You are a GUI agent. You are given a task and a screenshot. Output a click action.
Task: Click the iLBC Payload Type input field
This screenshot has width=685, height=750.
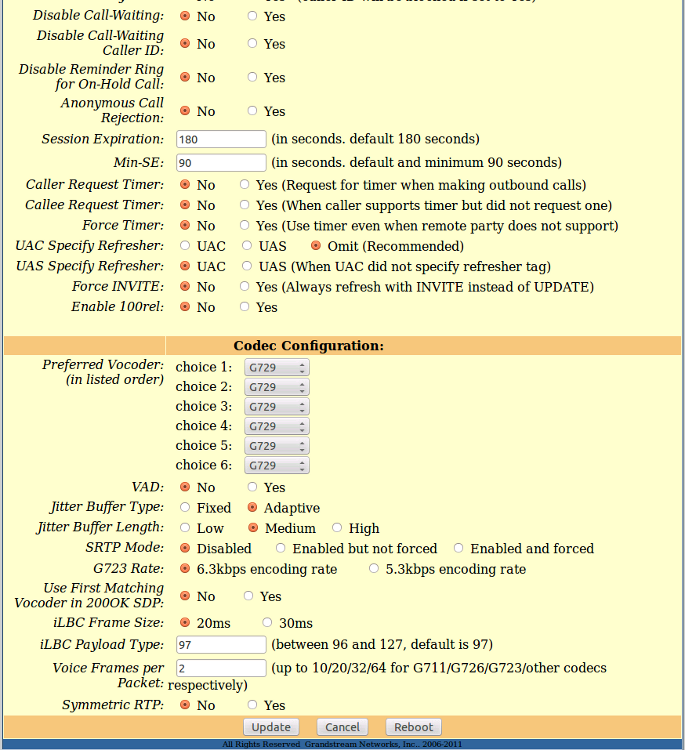[x=221, y=645]
